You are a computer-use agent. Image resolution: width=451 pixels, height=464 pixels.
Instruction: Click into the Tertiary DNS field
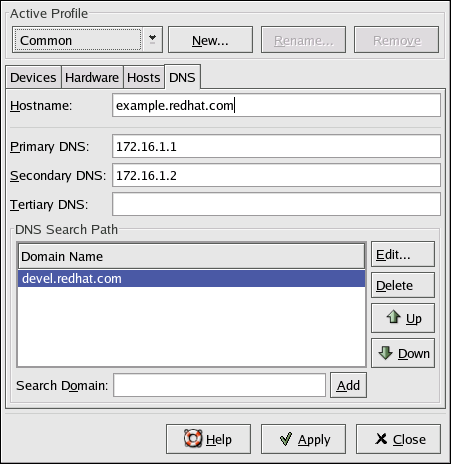click(276, 204)
